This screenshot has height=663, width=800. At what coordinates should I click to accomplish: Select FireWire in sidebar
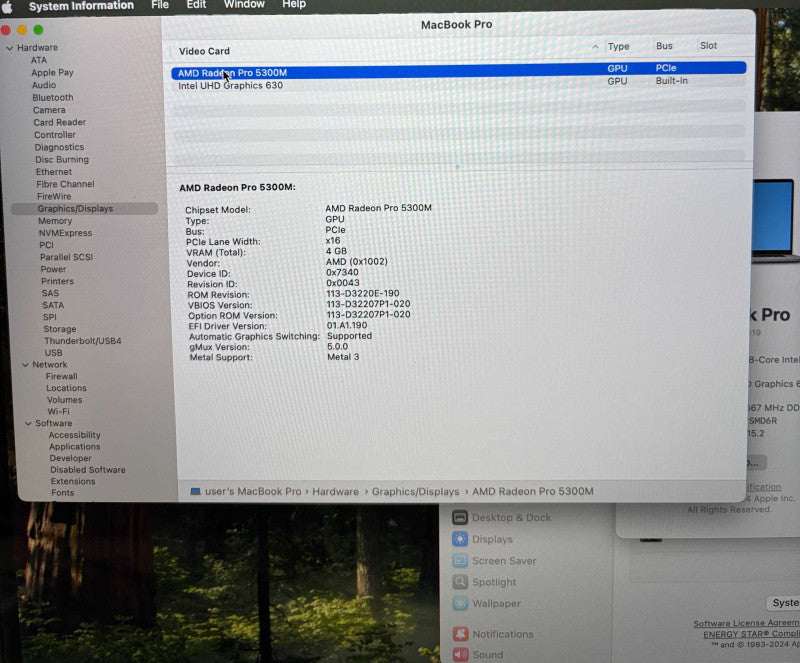[54, 197]
